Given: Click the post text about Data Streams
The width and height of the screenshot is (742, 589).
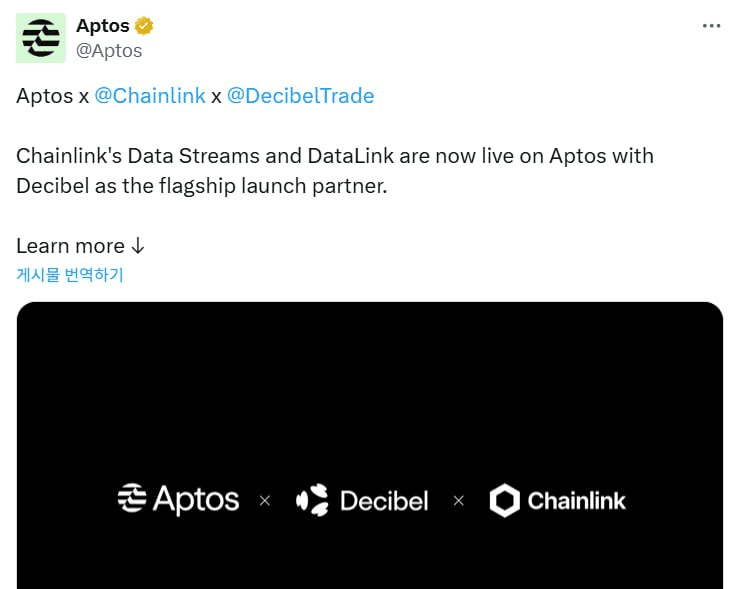Looking at the screenshot, I should click(x=334, y=171).
